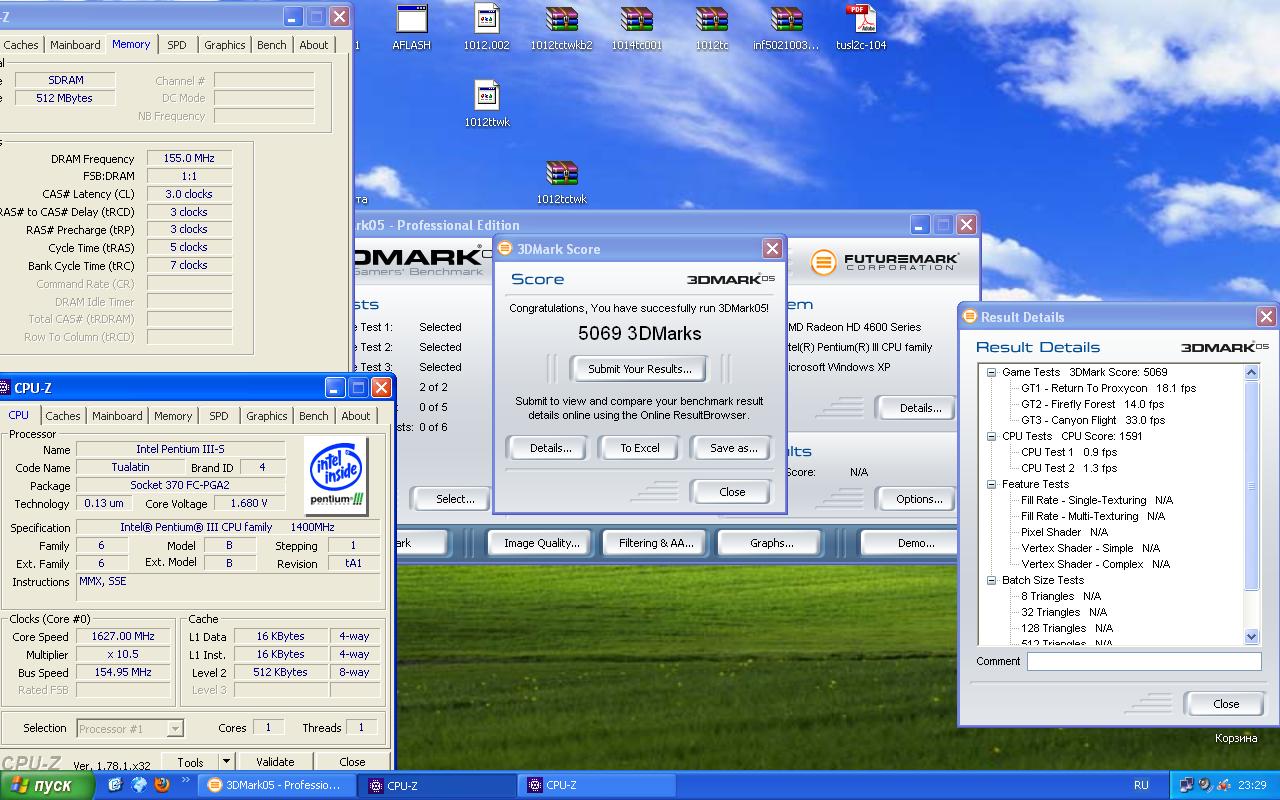
Task: Switch to Graphics tab in lower CPU-Z window
Action: point(267,416)
